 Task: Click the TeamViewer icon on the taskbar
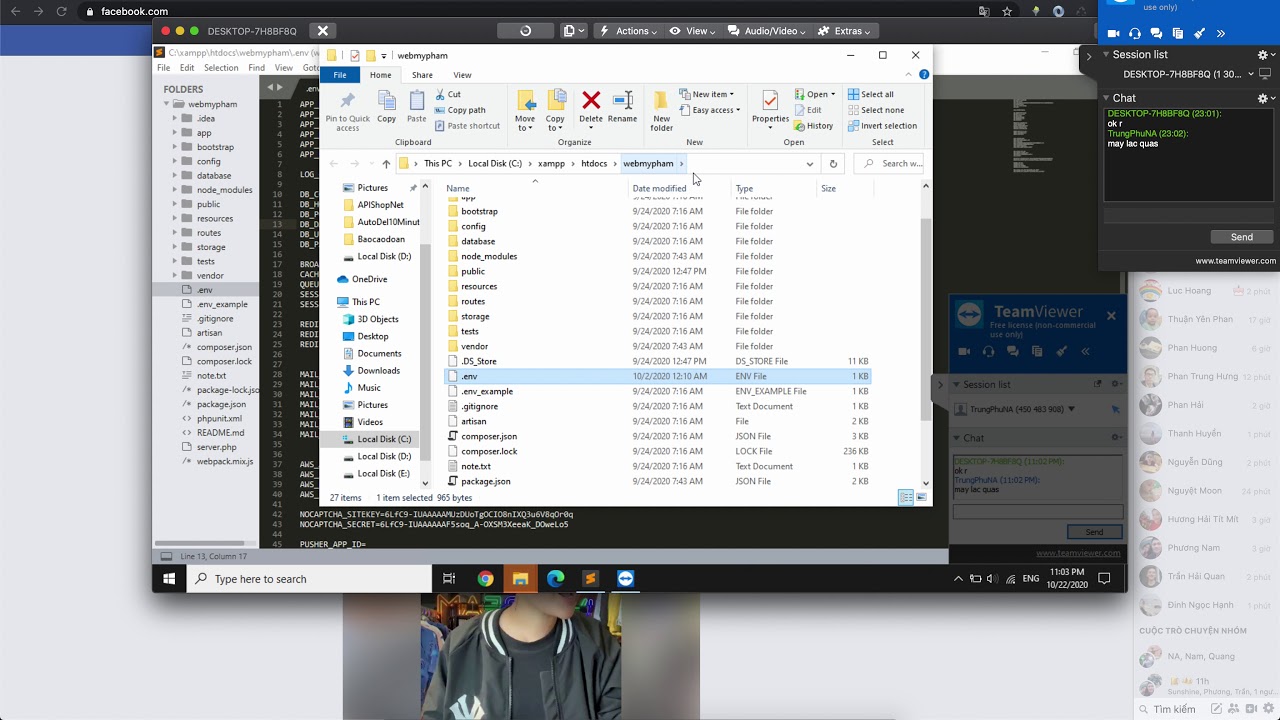625,578
